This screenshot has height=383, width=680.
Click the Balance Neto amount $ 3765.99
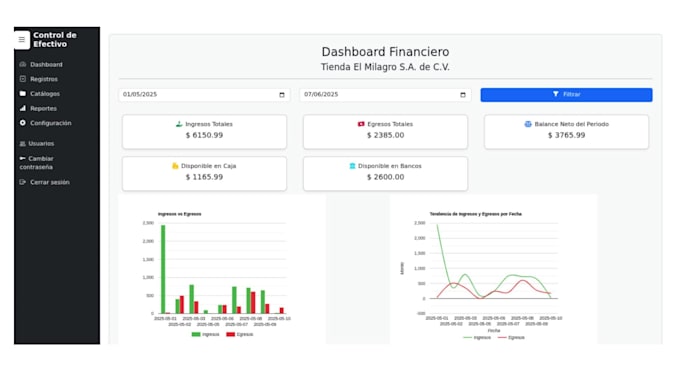566,135
